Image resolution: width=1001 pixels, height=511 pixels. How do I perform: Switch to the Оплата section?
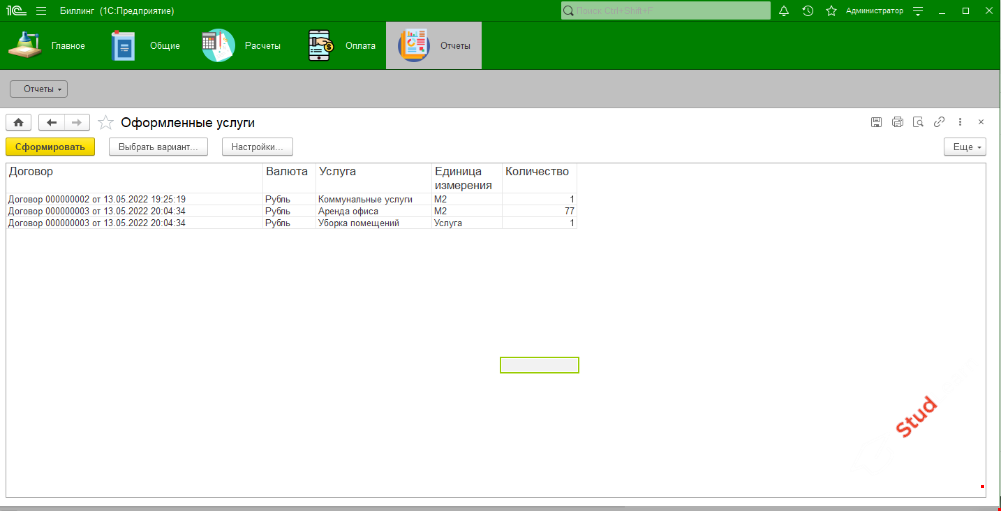tap(343, 46)
